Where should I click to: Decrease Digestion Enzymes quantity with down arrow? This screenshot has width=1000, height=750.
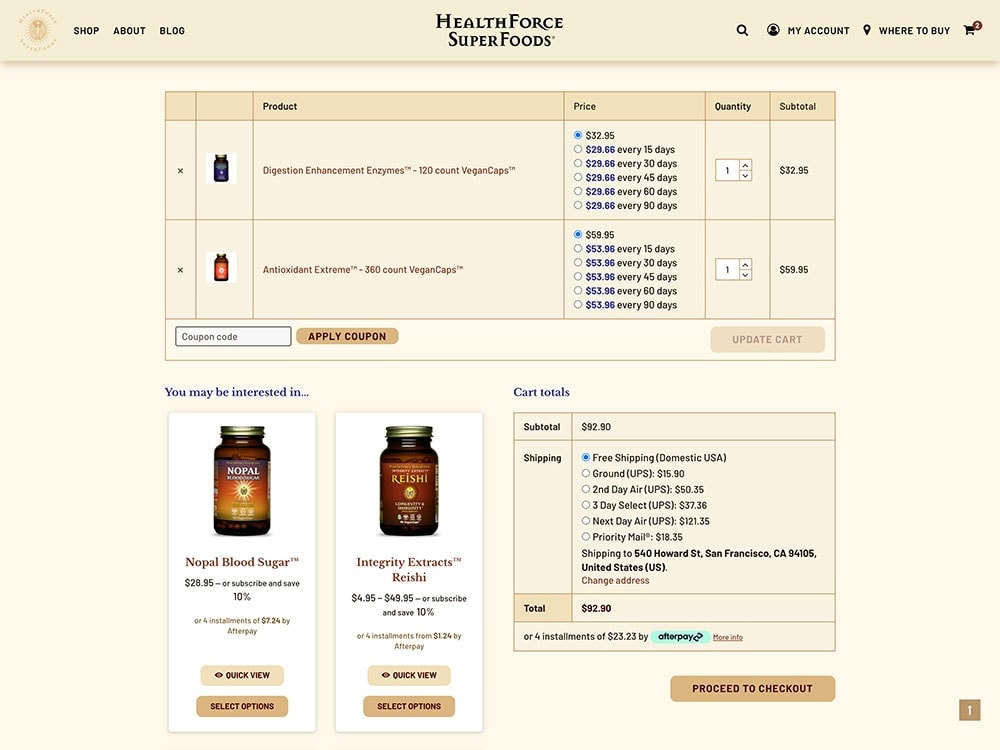[745, 175]
